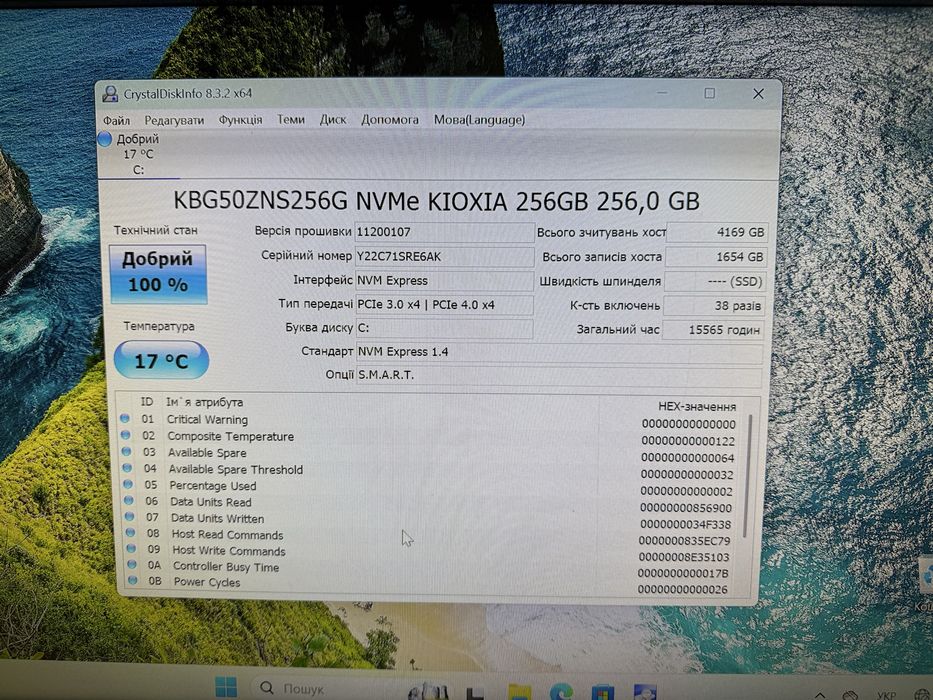Select the Available Spare Threshold row

(x=428, y=470)
